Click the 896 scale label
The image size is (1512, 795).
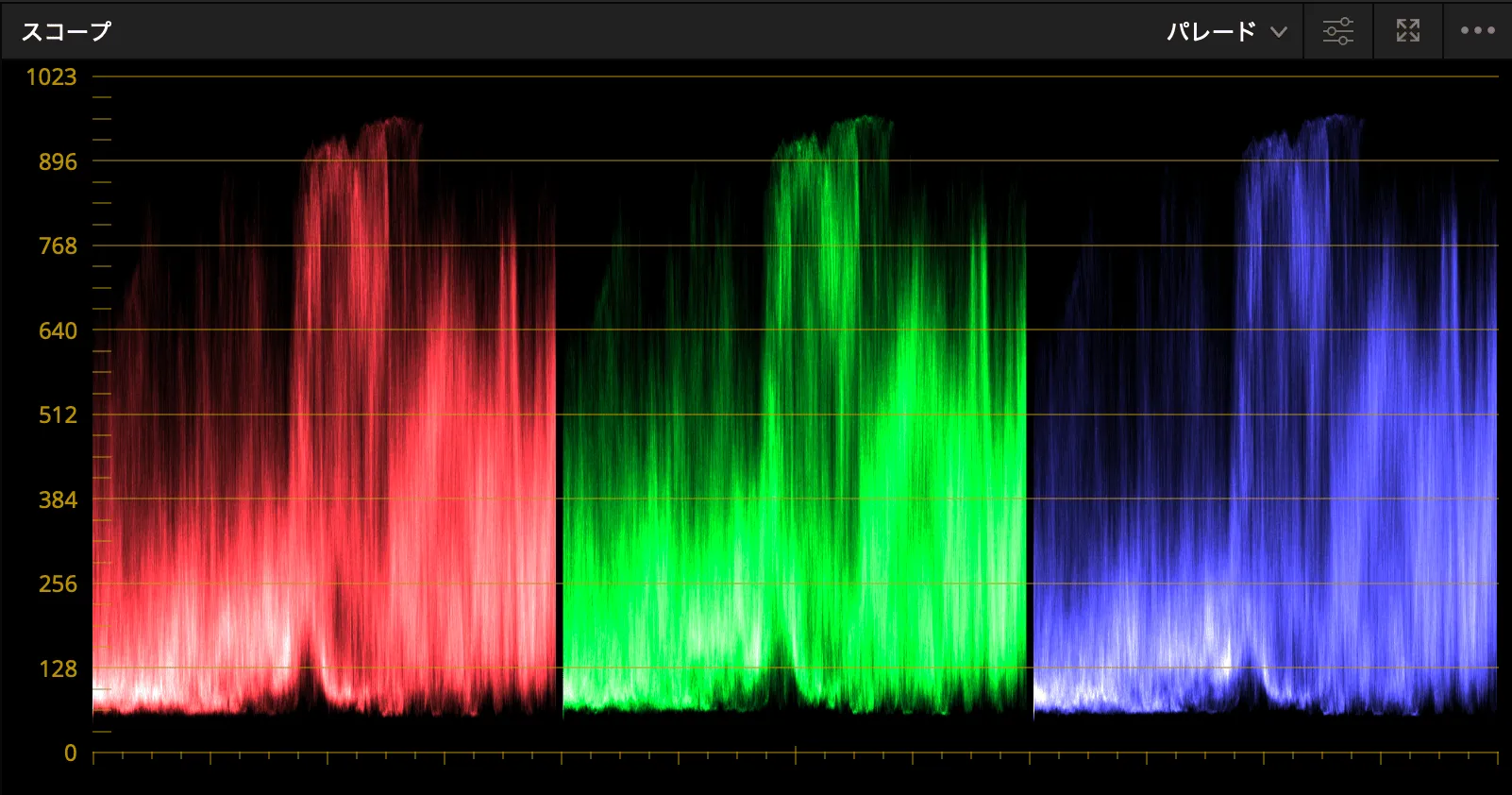click(x=58, y=161)
